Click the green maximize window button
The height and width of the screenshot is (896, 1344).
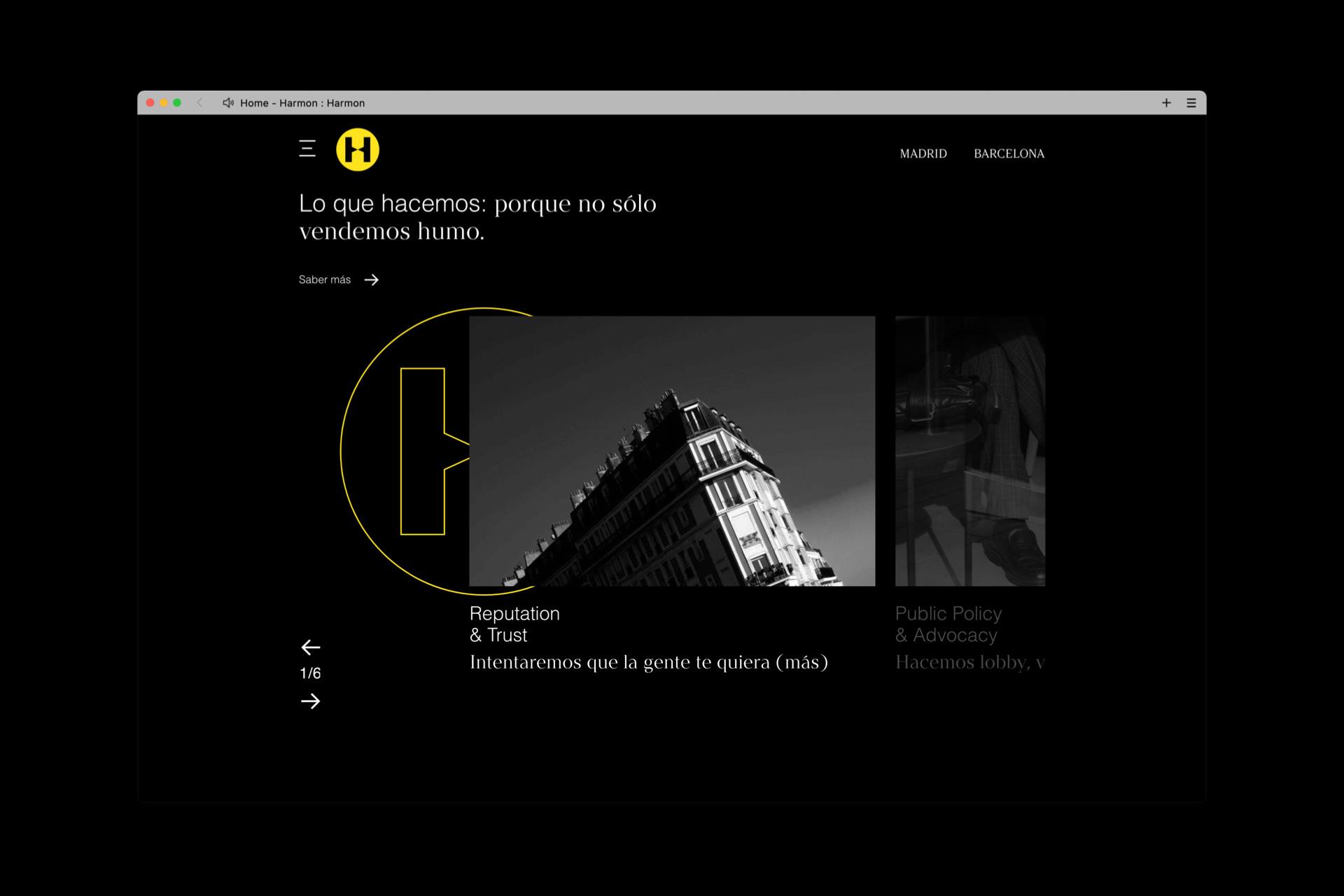[x=177, y=103]
